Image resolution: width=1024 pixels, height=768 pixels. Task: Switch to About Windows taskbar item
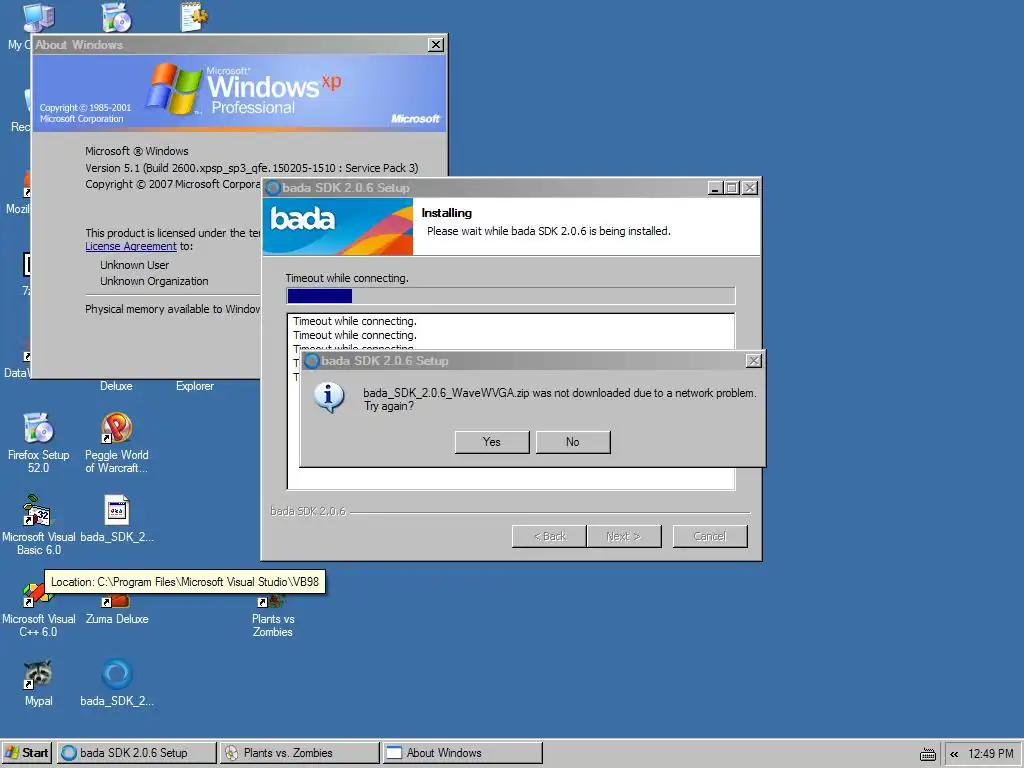click(463, 752)
